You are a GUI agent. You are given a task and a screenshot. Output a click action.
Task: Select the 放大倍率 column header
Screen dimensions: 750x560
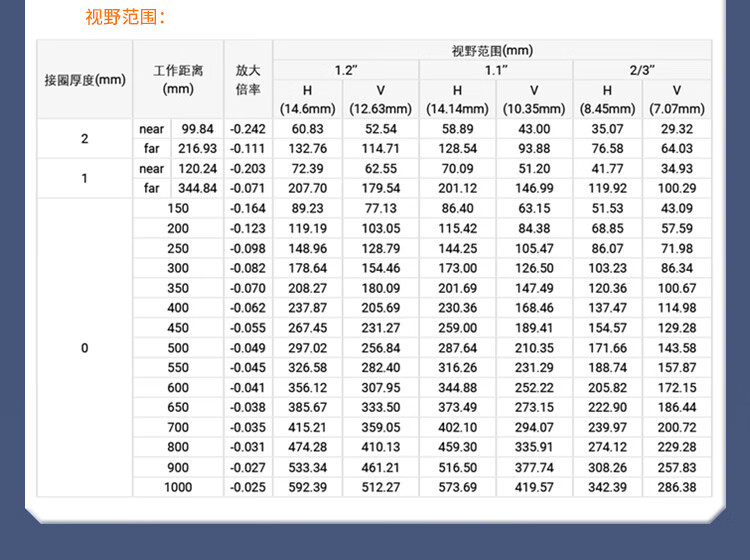click(248, 80)
